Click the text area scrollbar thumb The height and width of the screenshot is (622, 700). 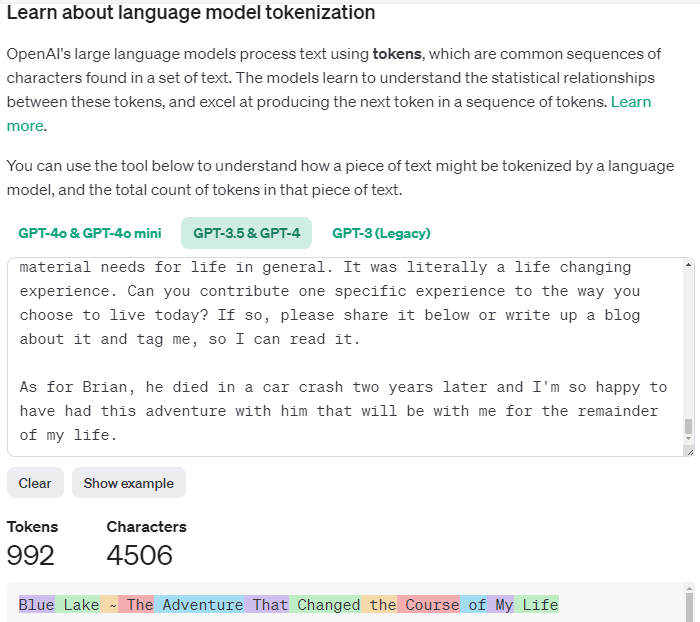(x=688, y=427)
